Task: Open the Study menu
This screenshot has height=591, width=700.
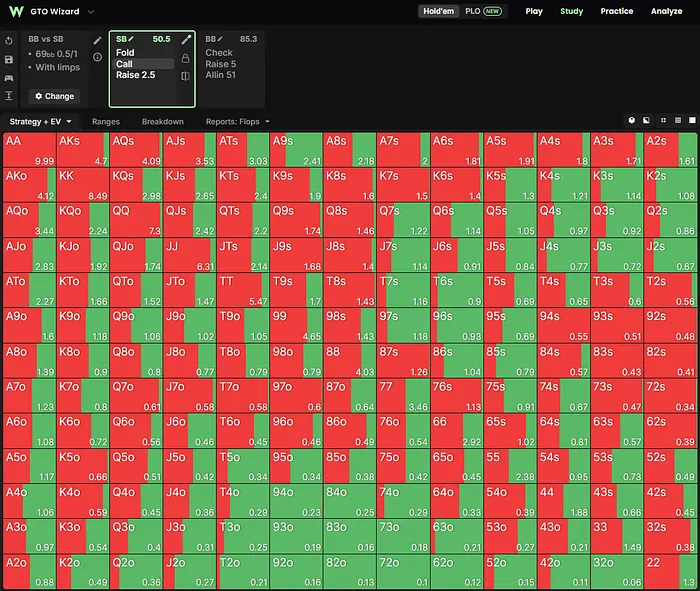Action: click(x=571, y=11)
